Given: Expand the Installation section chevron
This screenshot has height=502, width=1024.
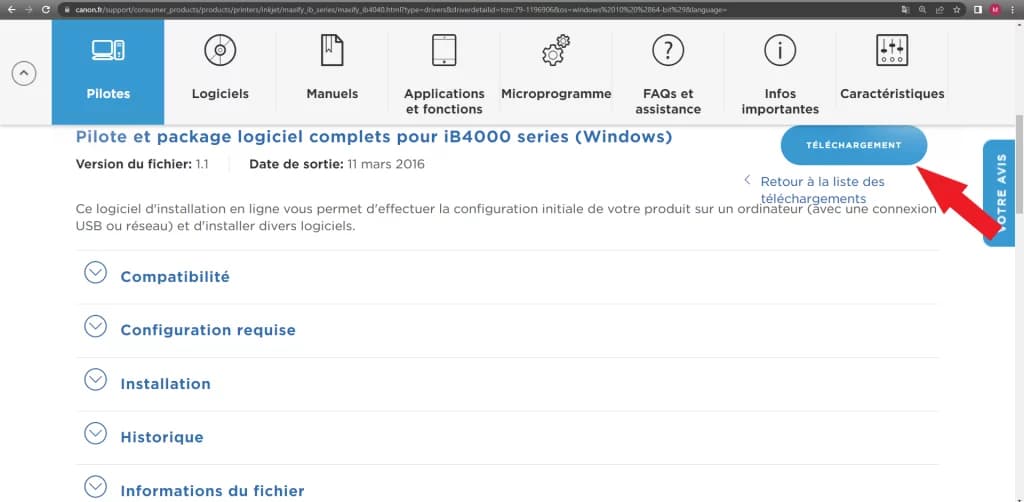Looking at the screenshot, I should 95,379.
